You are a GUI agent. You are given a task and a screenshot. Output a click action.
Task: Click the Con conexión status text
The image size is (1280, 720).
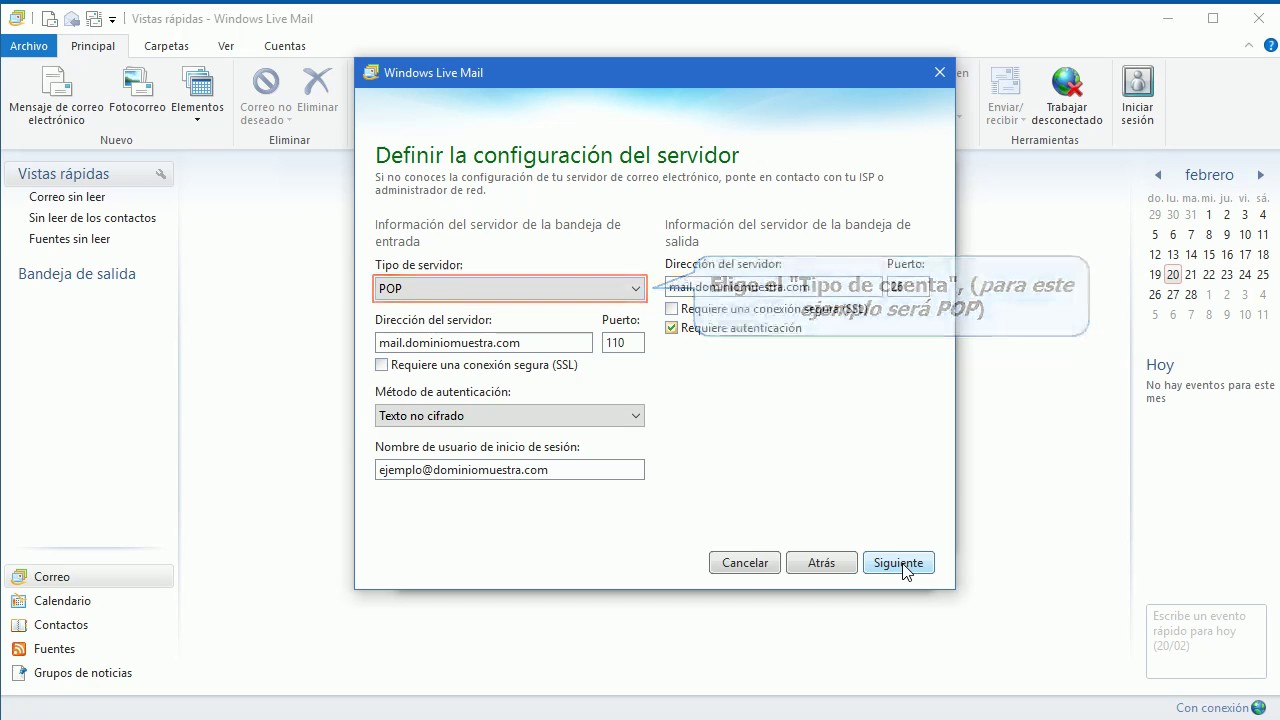click(x=1212, y=708)
